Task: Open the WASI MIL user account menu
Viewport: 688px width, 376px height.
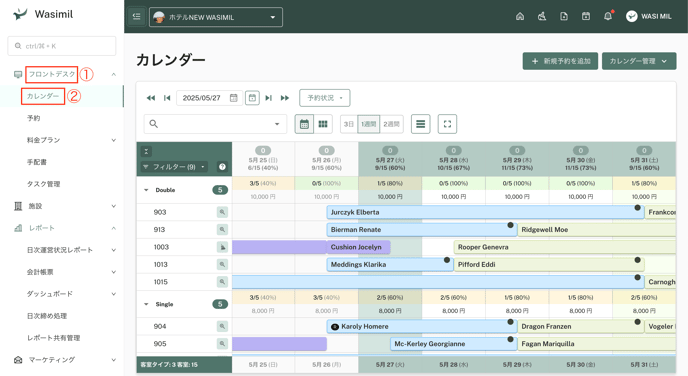Action: 649,17
